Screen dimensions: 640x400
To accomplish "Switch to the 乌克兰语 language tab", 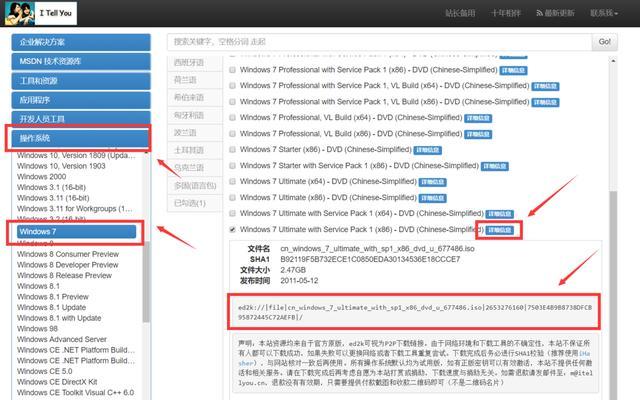I will [x=195, y=168].
